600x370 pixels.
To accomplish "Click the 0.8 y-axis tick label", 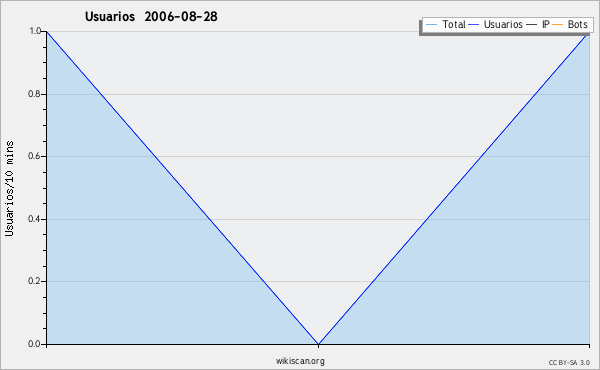I will pyautogui.click(x=34, y=94).
